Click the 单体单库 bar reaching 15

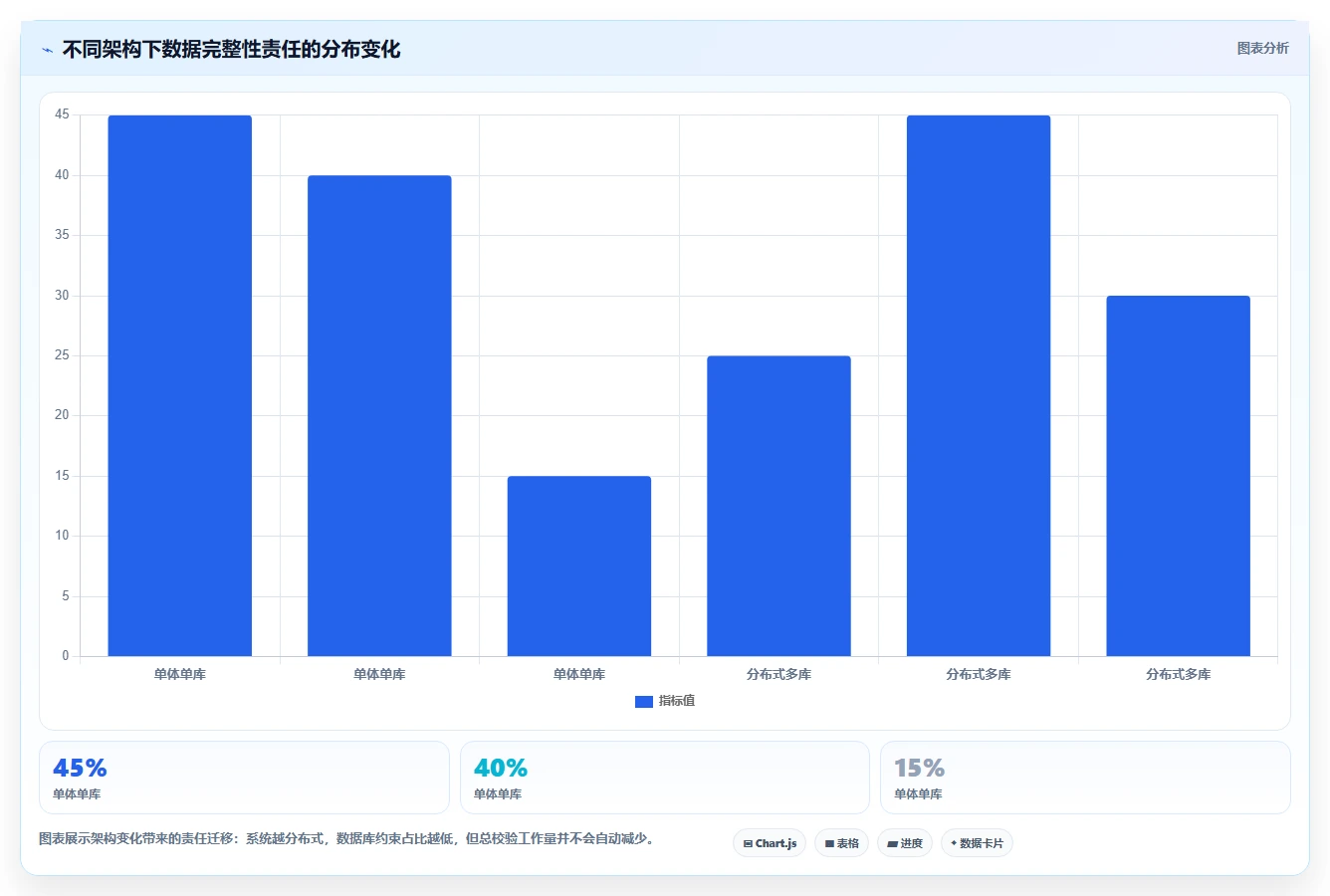pyautogui.click(x=579, y=566)
